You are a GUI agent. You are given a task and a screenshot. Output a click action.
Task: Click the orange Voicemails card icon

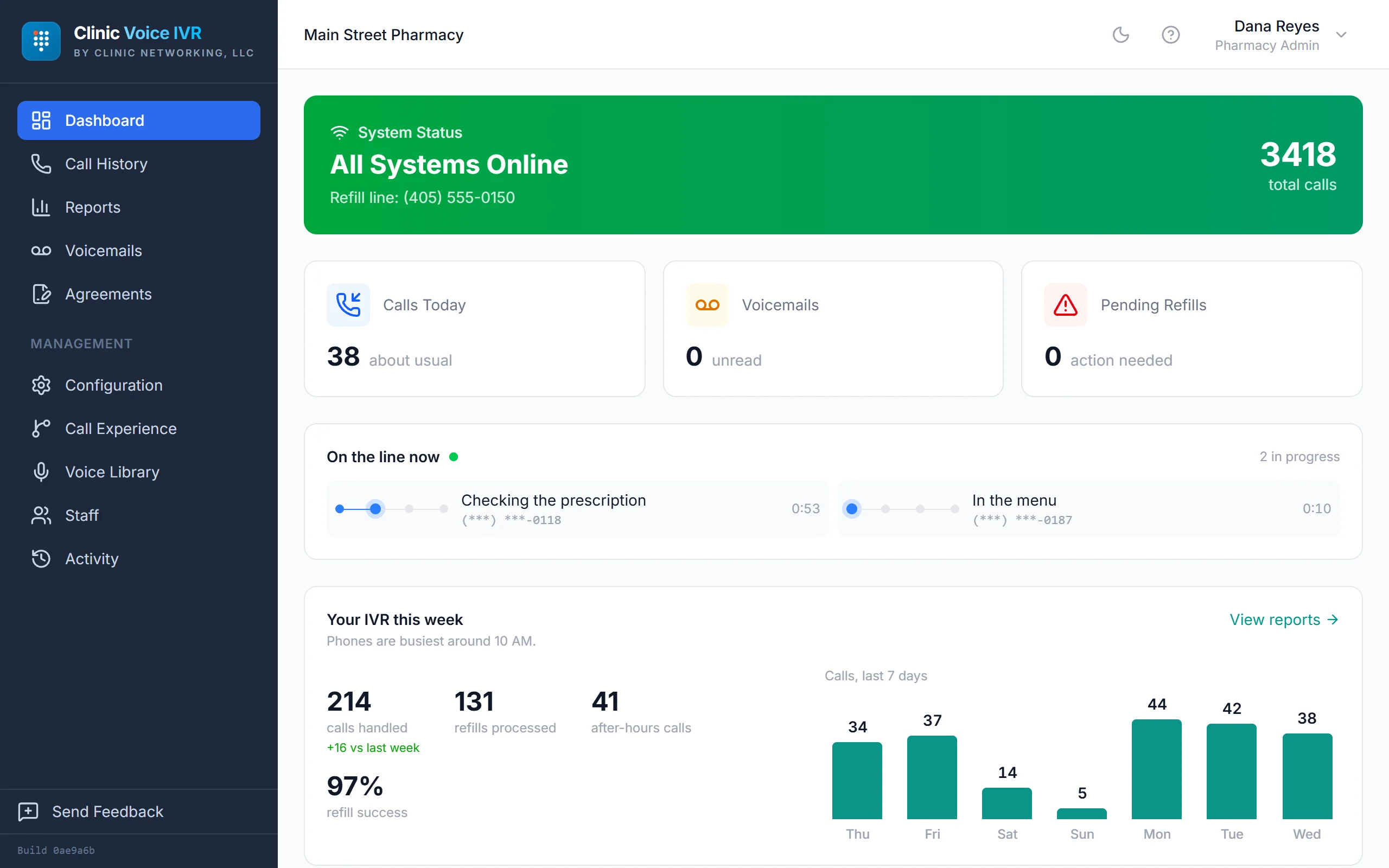click(x=707, y=305)
